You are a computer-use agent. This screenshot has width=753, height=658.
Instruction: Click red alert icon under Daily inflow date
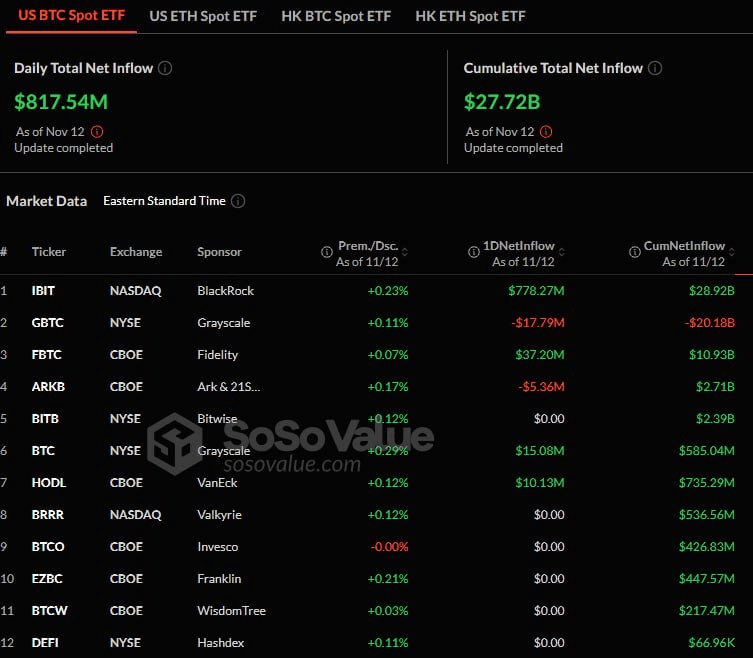pos(97,132)
